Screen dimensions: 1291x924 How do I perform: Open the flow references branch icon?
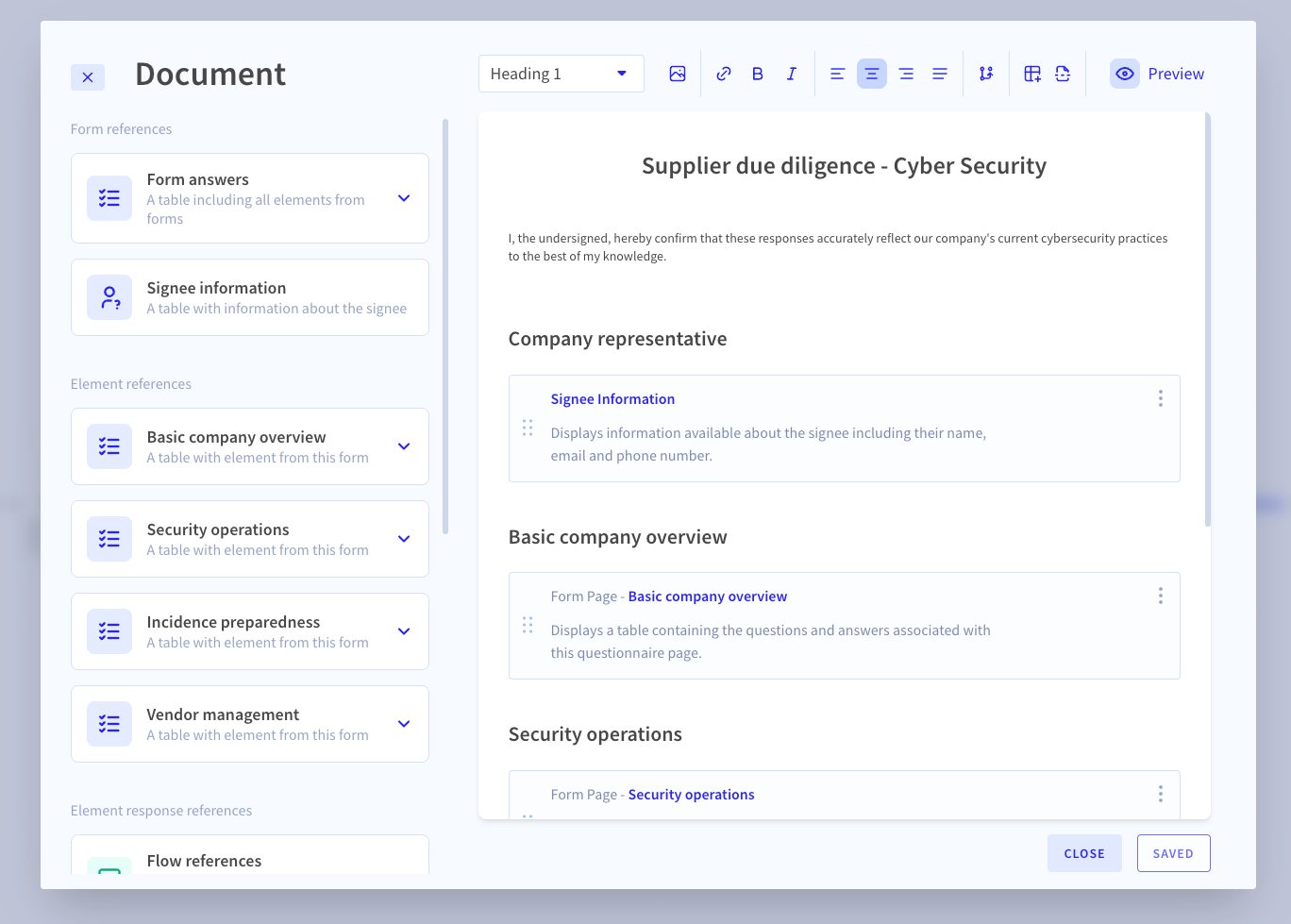(x=986, y=73)
